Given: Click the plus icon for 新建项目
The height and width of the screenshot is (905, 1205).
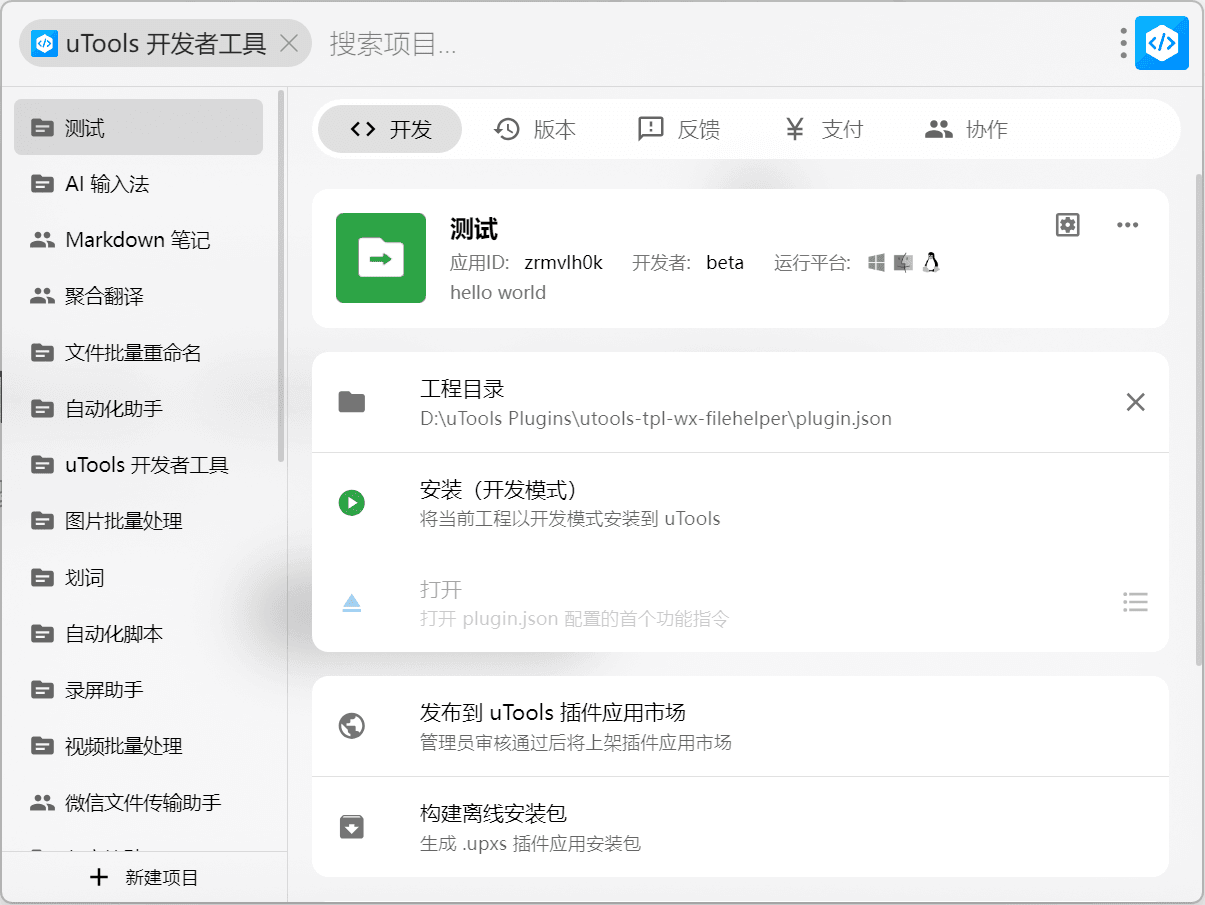Looking at the screenshot, I should [x=98, y=878].
